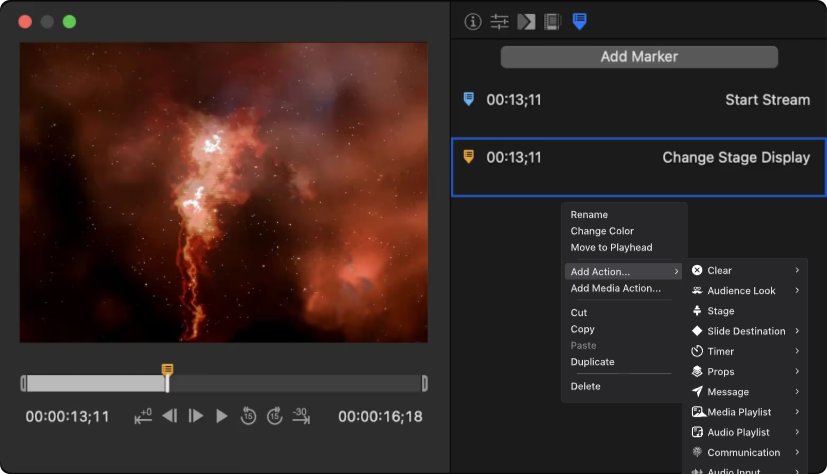Click the Start Stream marker name
827x474 pixels.
[767, 100]
